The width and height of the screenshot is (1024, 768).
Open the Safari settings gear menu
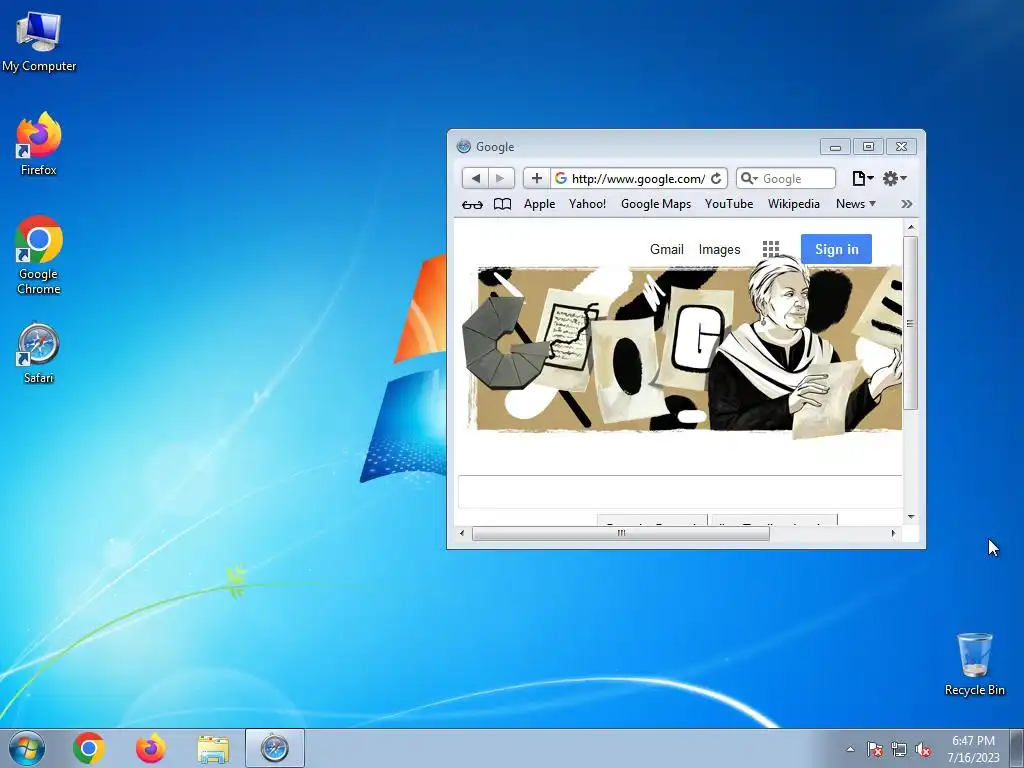894,178
